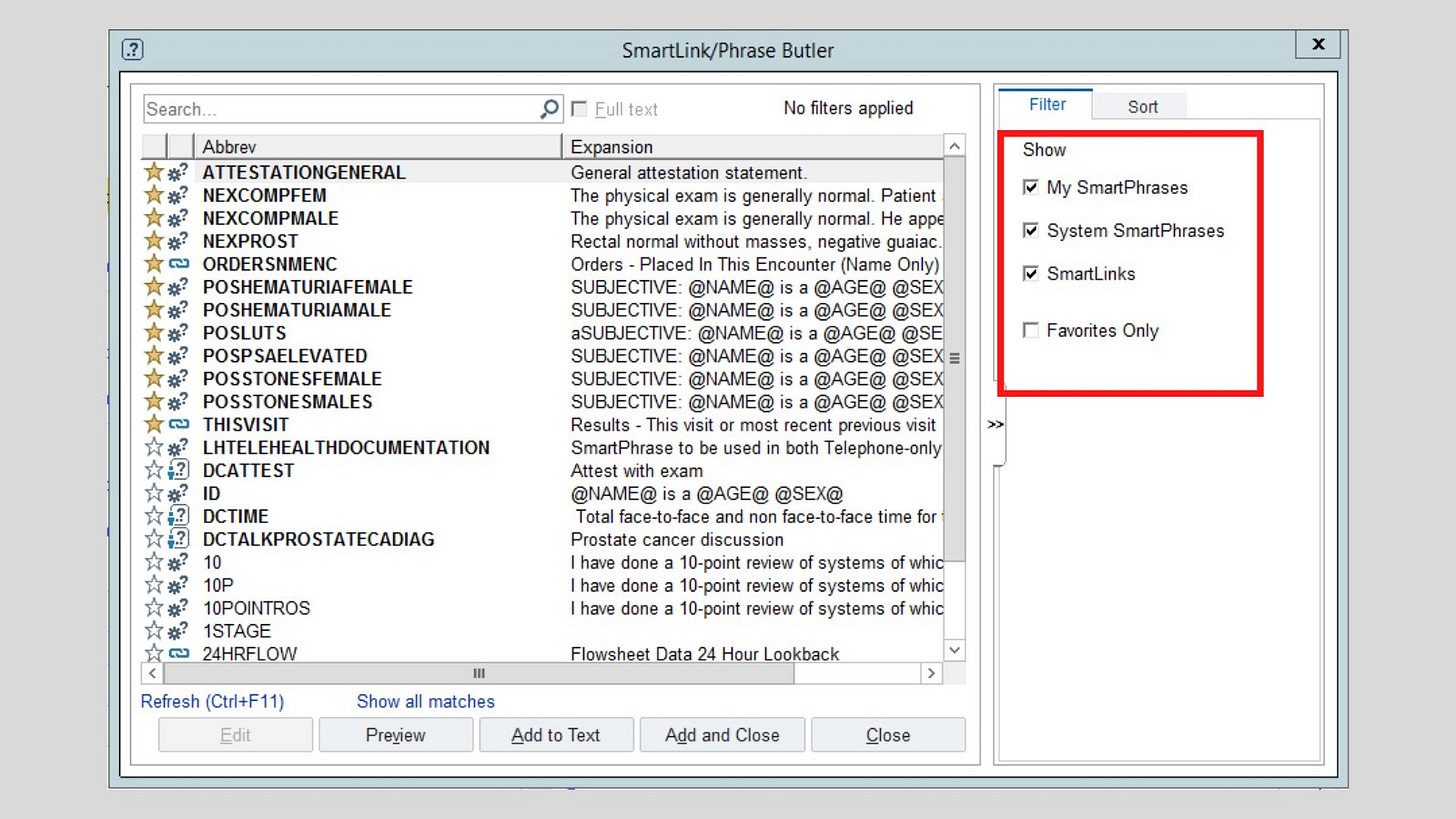The height and width of the screenshot is (819, 1456).
Task: Toggle favorite star for POSLUTS
Action: point(154,333)
